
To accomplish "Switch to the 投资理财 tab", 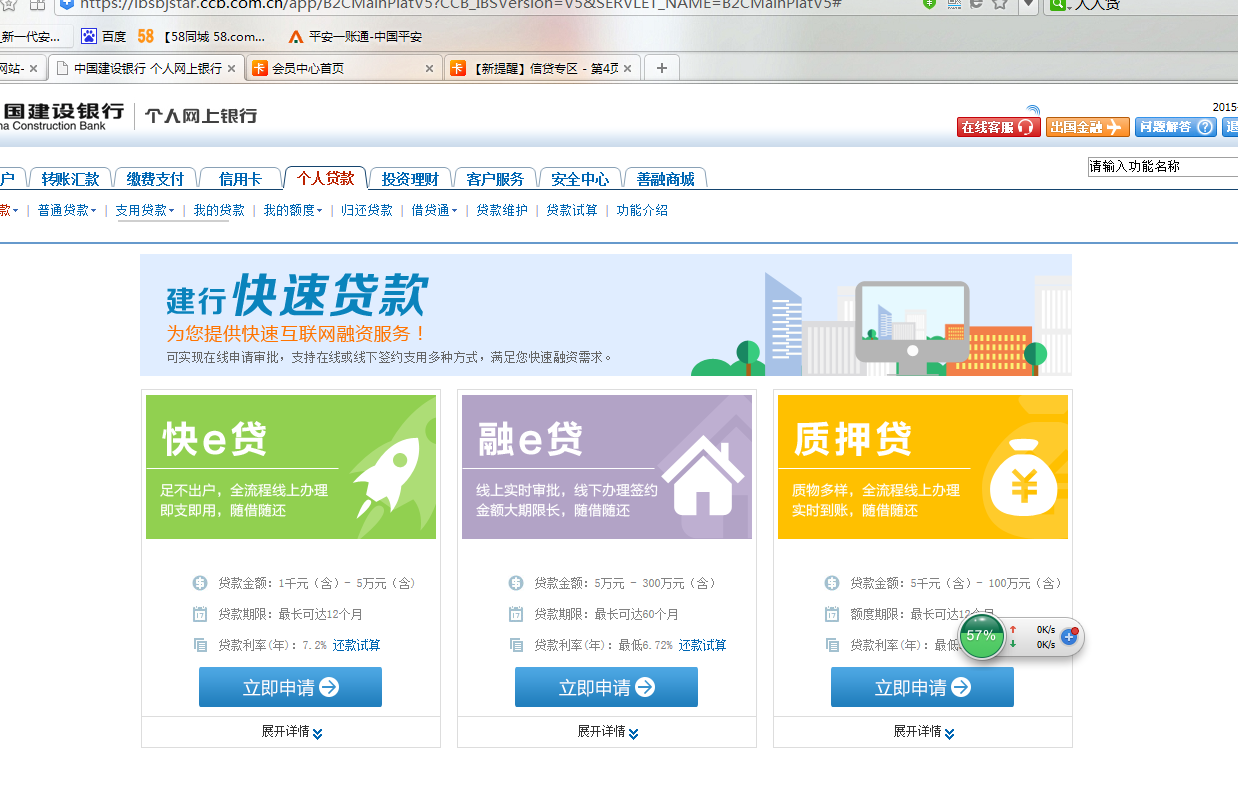I will (410, 179).
